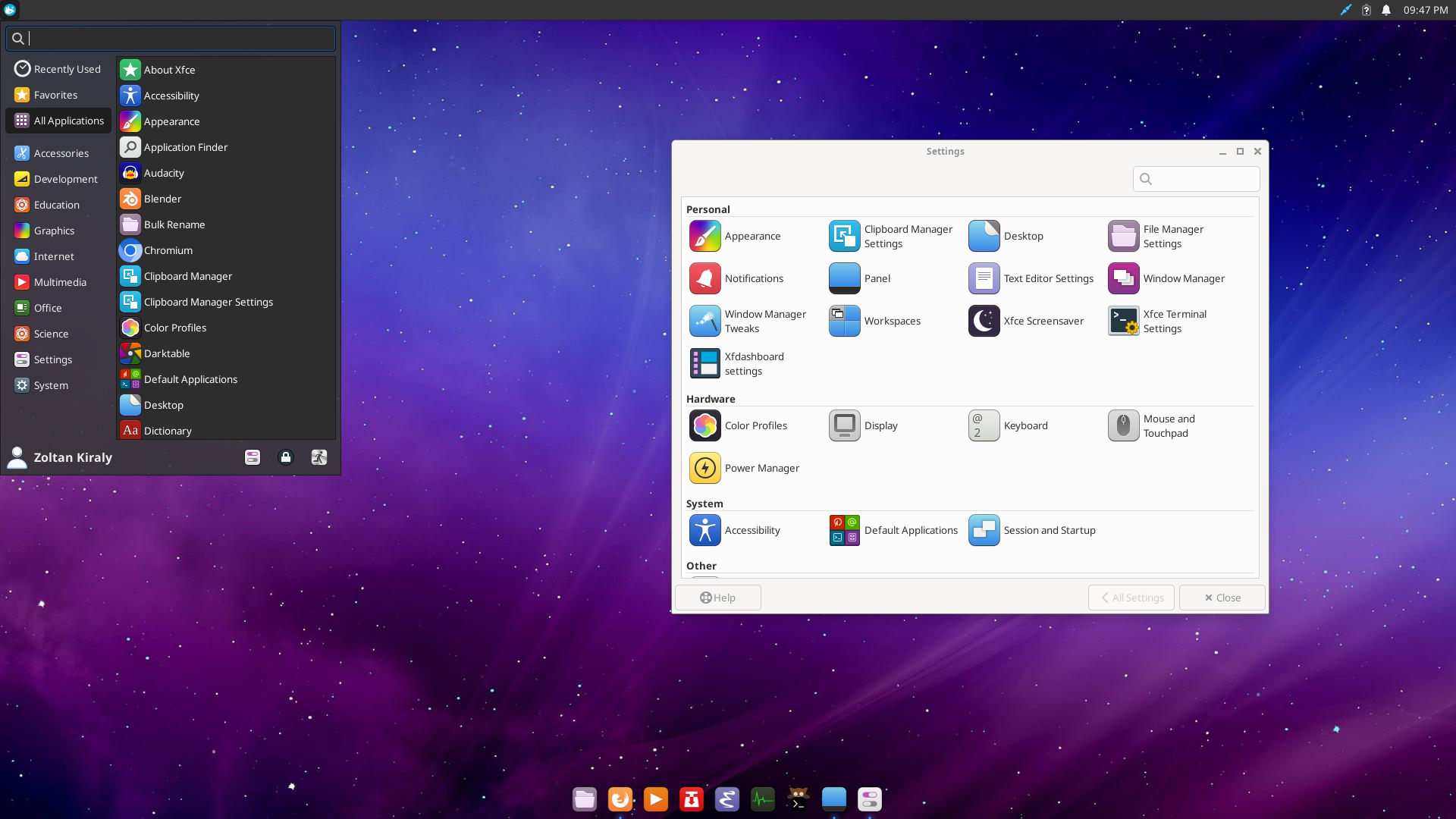Click the log out icon in menu footer
1456x819 pixels.
[319, 457]
